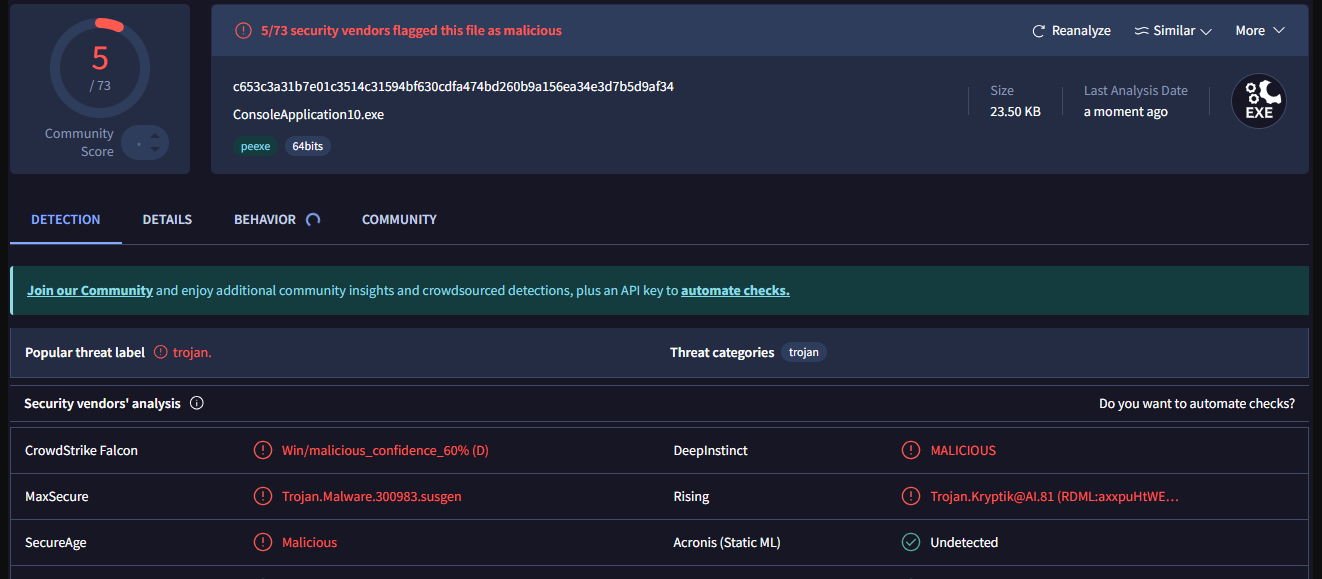The width and height of the screenshot is (1322, 579).
Task: Click the MaxSecure vendor name
Action: [57, 497]
